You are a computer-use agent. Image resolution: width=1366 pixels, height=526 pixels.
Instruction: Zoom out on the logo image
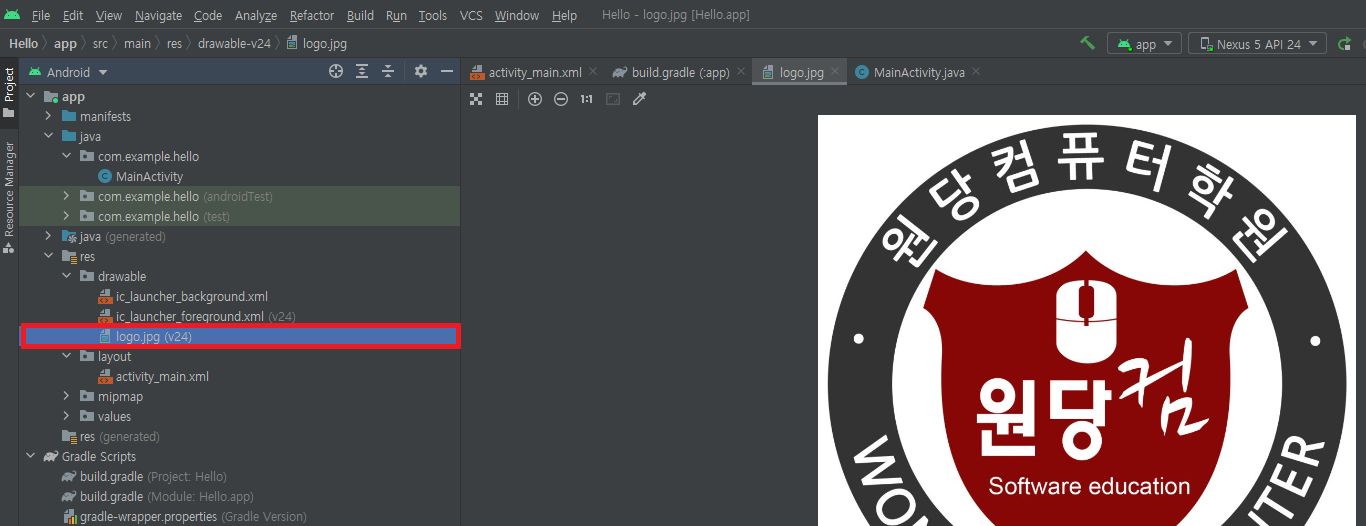click(561, 99)
